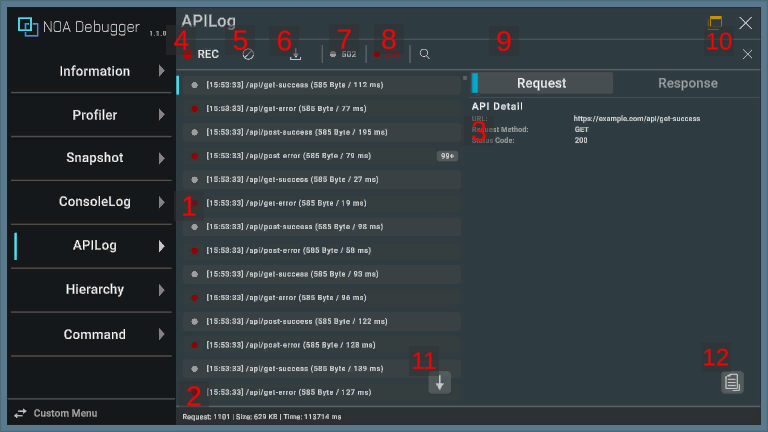Select post-error log with 128 ms

tap(322, 345)
